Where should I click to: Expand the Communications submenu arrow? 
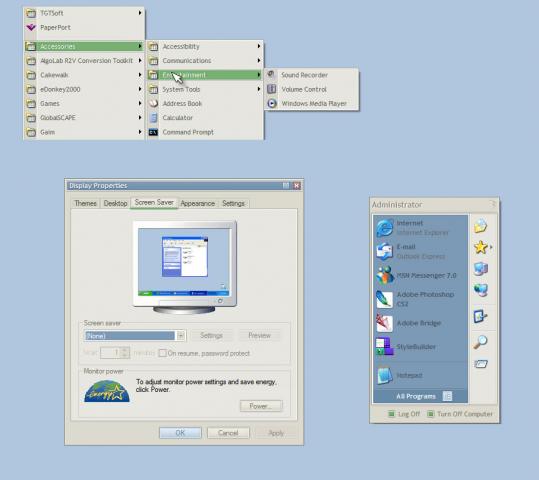click(x=258, y=60)
